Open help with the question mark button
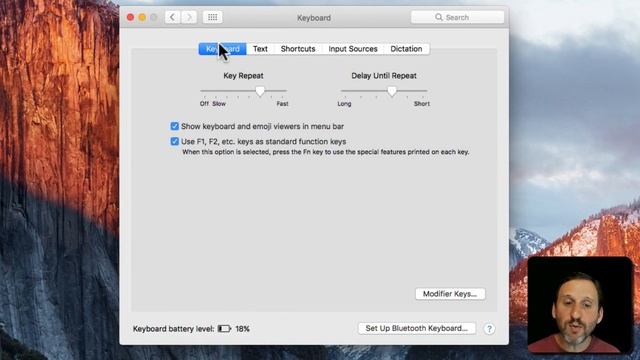Screen dimensions: 640x360 [489, 329]
